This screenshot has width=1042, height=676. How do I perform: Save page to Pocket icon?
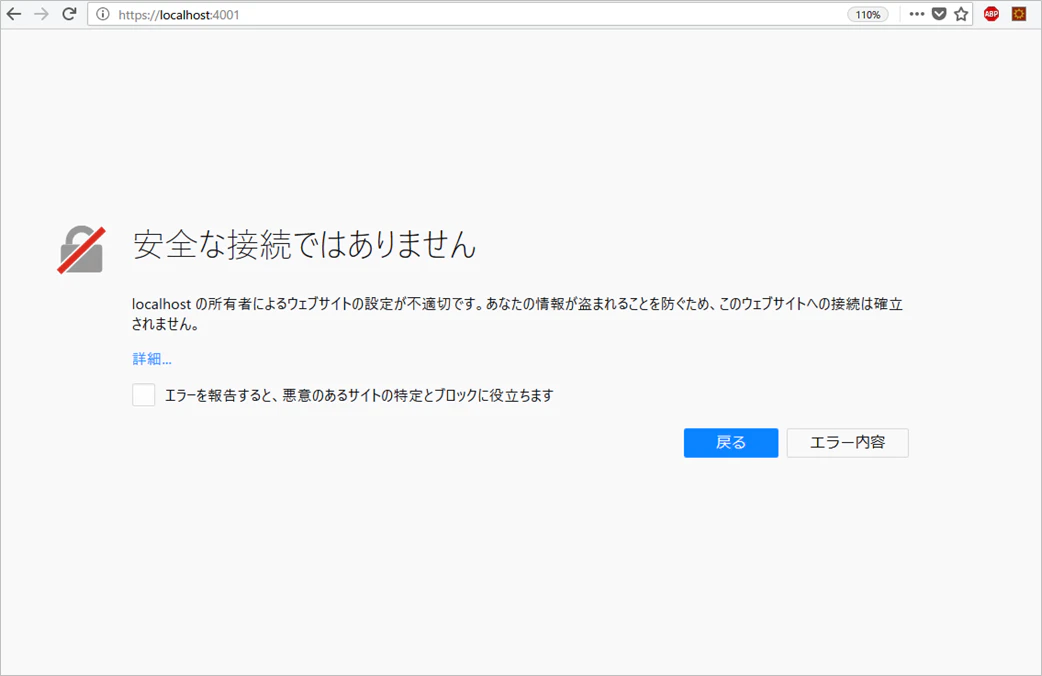point(939,14)
